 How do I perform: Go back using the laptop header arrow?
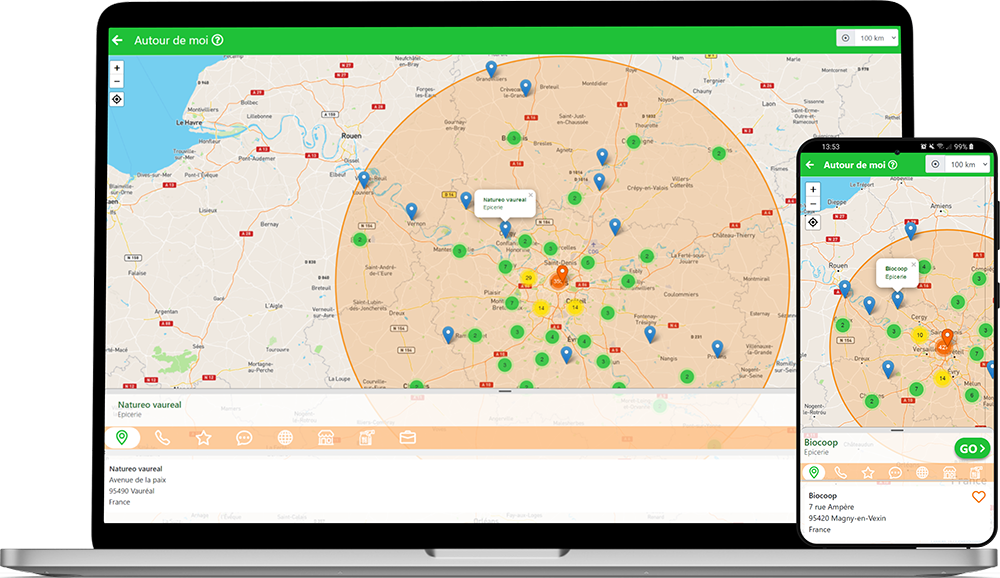click(117, 40)
